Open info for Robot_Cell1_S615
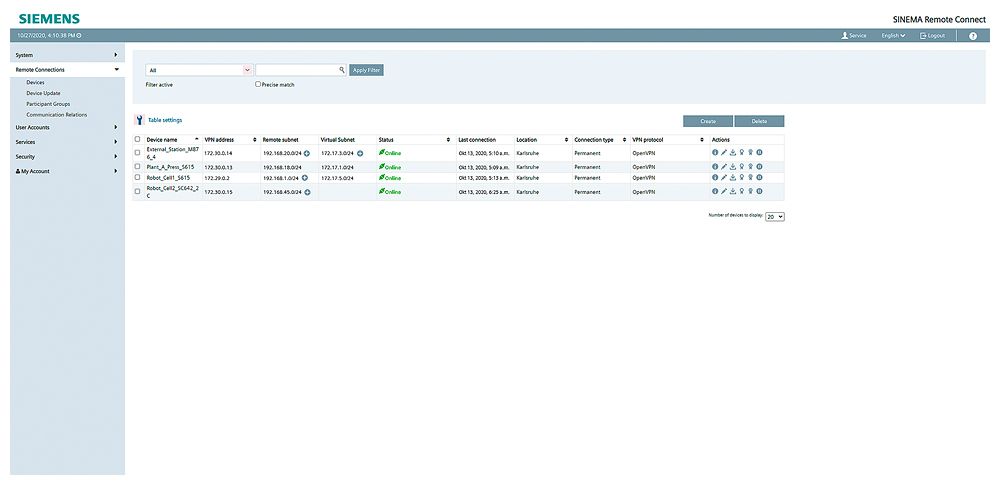Viewport: 1000px width, 485px height. tap(715, 177)
